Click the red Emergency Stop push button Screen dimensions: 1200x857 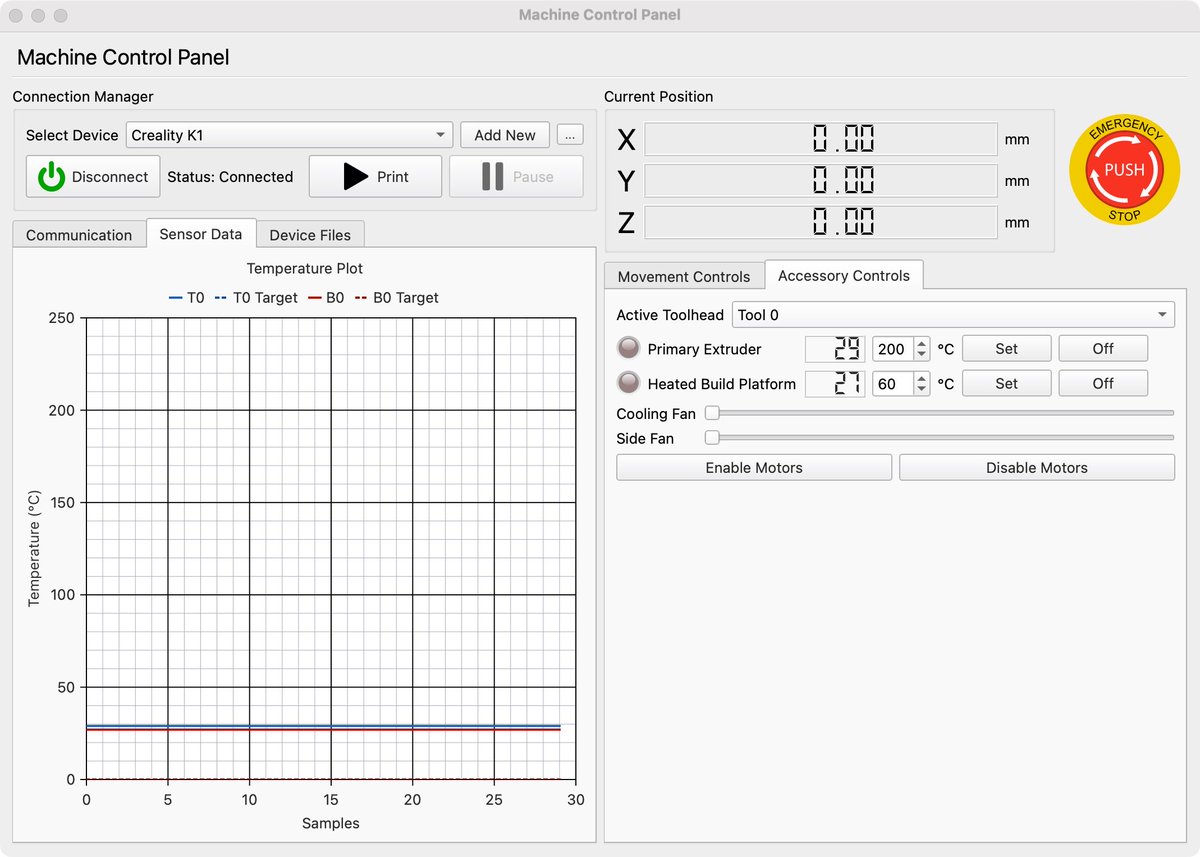coord(1124,170)
